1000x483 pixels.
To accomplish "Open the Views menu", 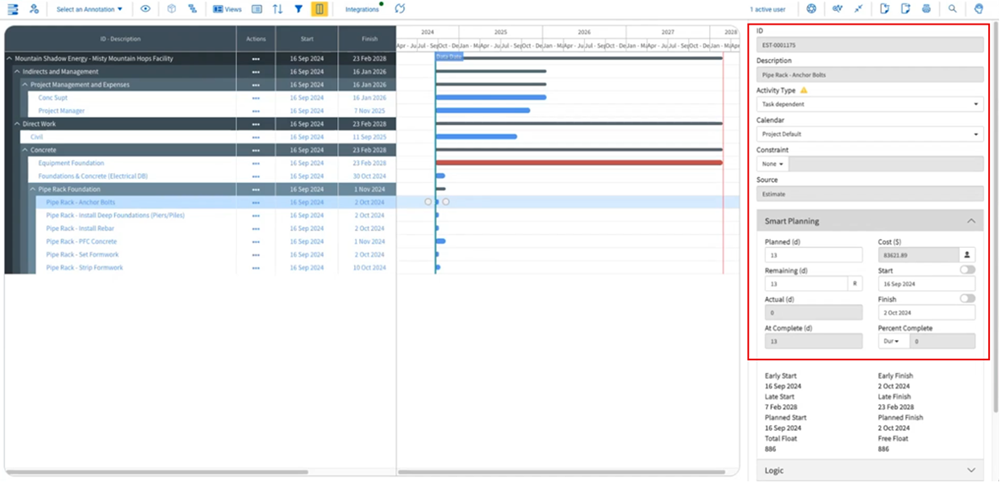I will pos(228,10).
